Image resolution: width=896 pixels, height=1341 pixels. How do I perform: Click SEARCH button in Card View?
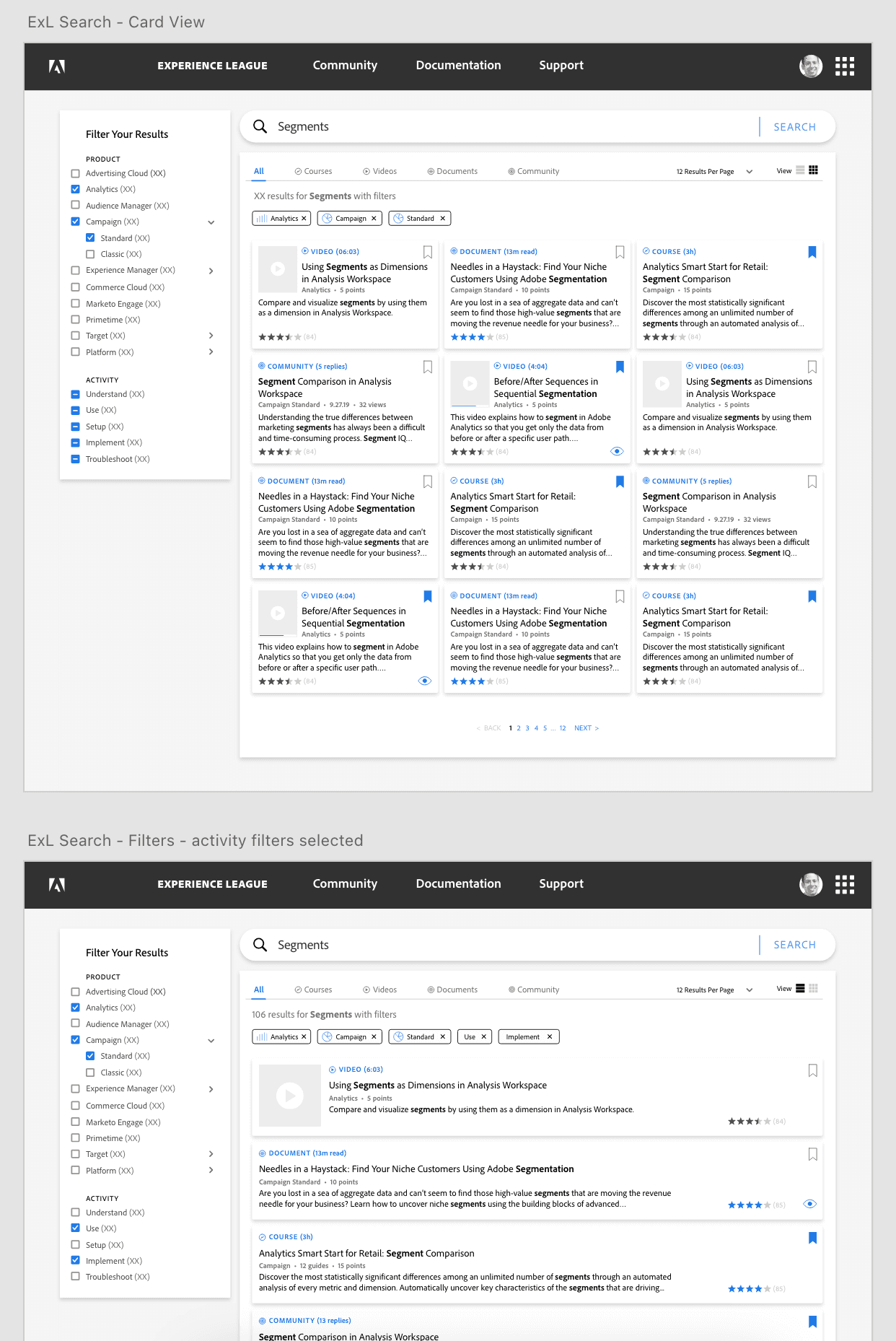click(795, 127)
